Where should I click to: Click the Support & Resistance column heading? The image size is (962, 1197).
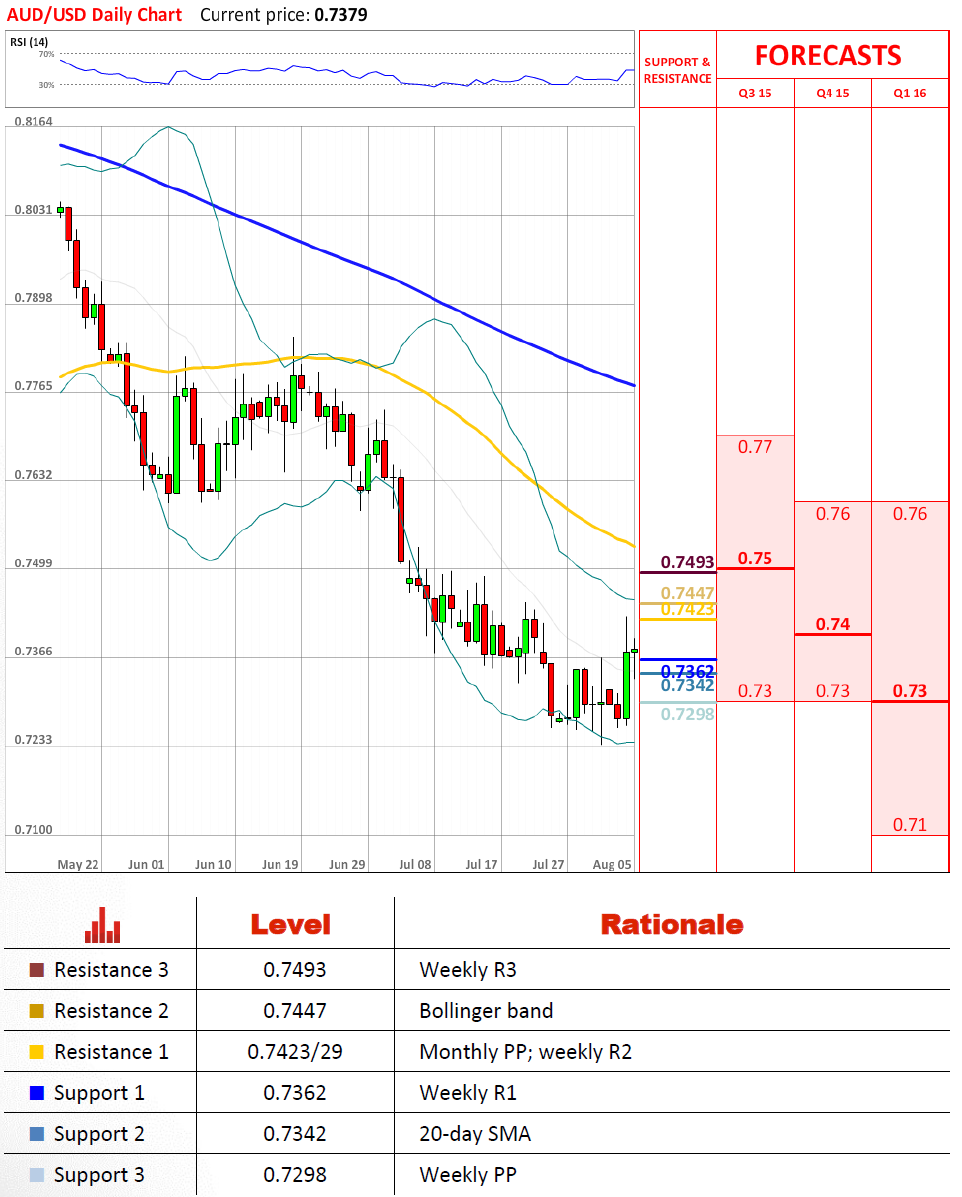point(677,70)
